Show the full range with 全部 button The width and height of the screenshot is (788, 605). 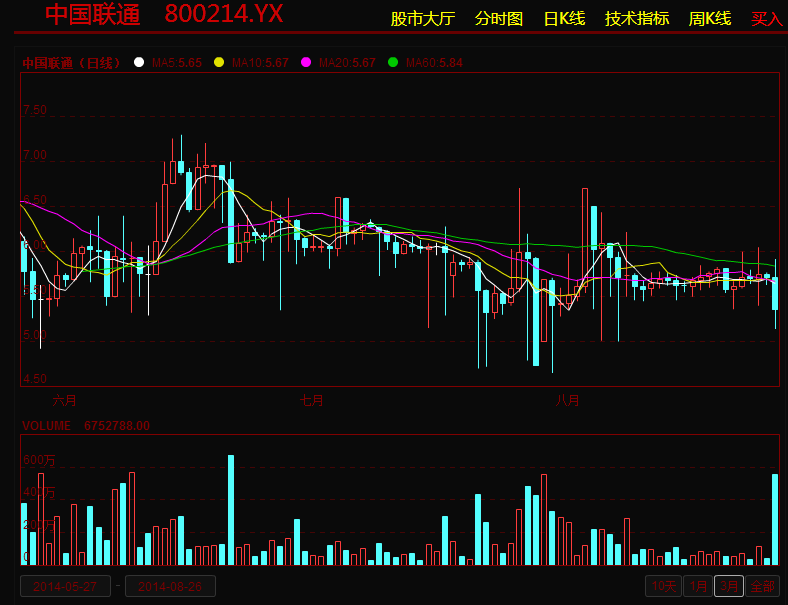click(x=762, y=586)
